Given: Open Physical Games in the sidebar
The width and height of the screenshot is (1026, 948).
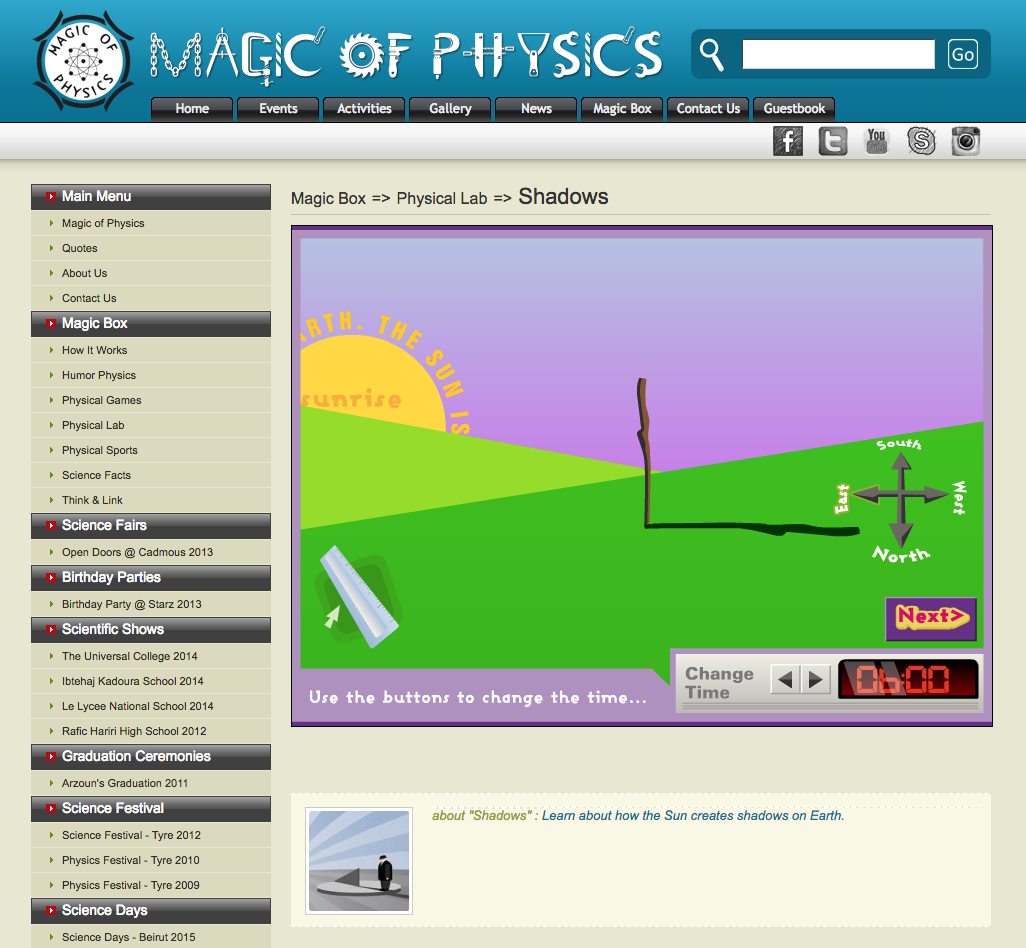Looking at the screenshot, I should pyautogui.click(x=102, y=400).
